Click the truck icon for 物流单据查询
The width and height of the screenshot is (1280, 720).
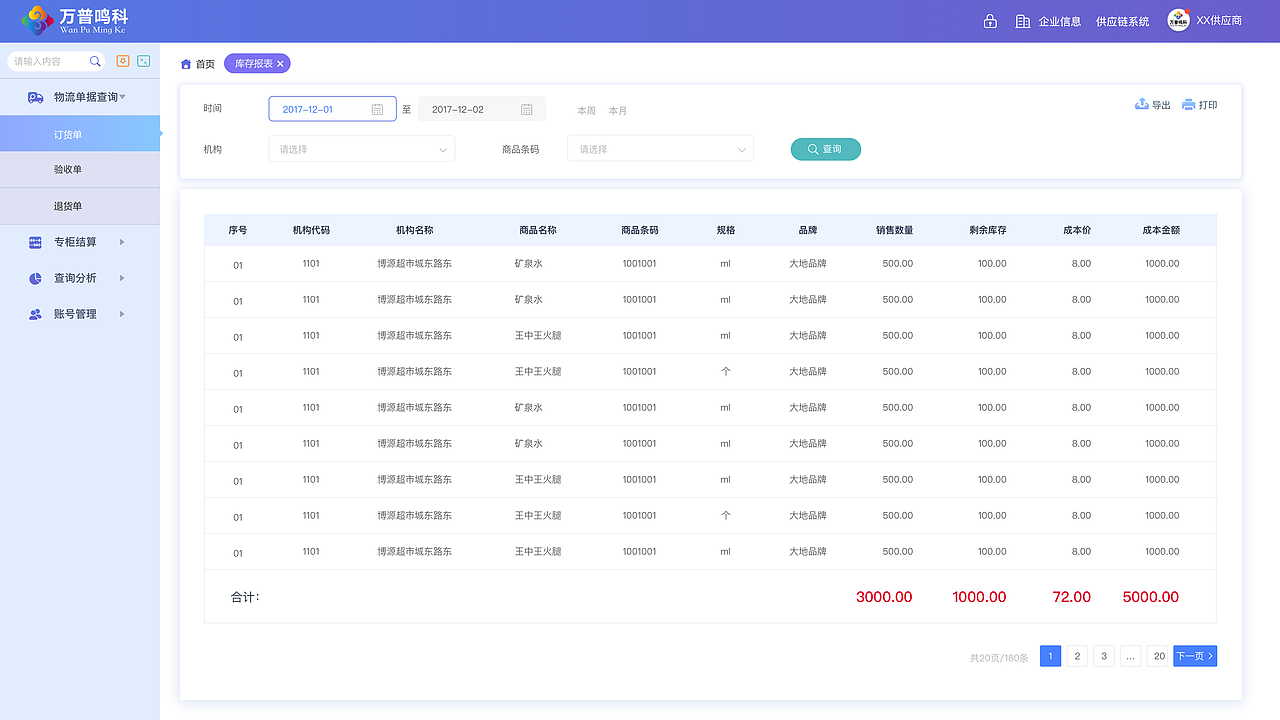pos(35,97)
